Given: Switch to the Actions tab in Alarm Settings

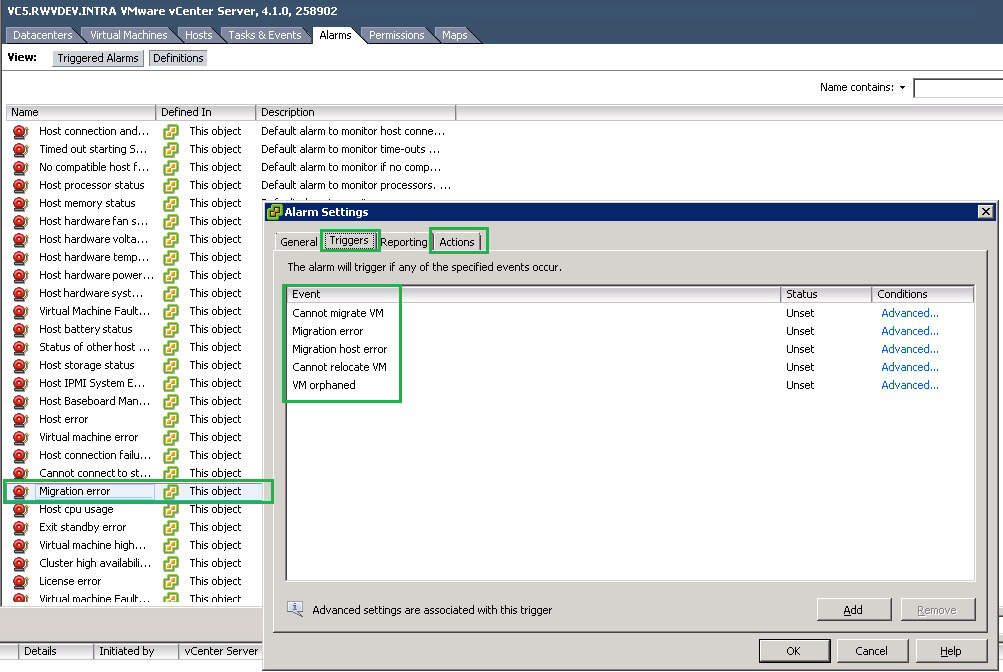Looking at the screenshot, I should [x=457, y=242].
